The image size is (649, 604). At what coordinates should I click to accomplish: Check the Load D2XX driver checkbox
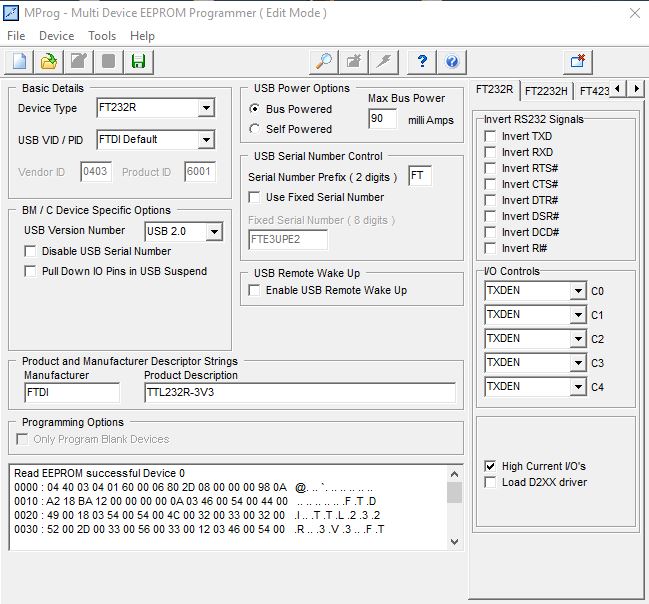[490, 482]
